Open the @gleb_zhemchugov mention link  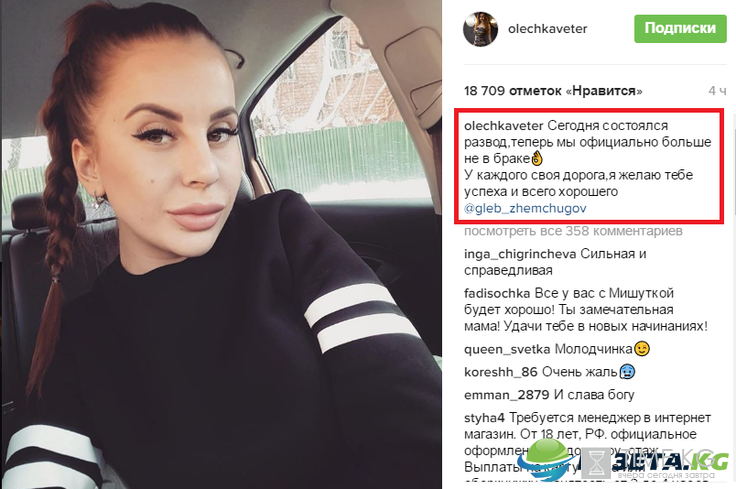[x=525, y=208]
